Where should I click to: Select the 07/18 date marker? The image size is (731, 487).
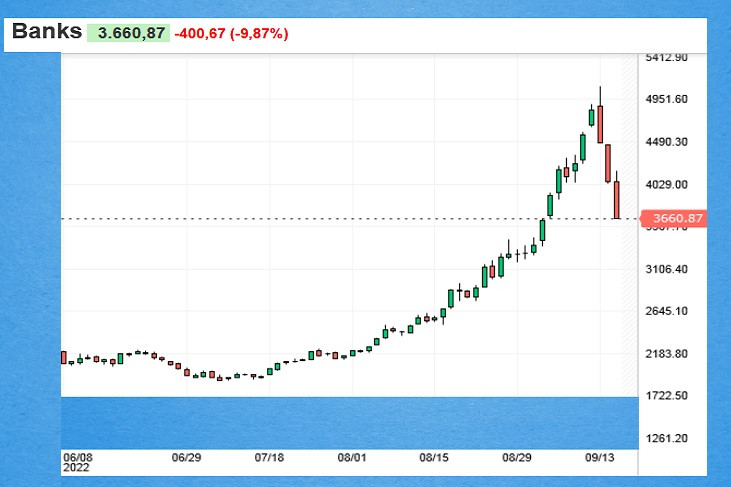270,457
